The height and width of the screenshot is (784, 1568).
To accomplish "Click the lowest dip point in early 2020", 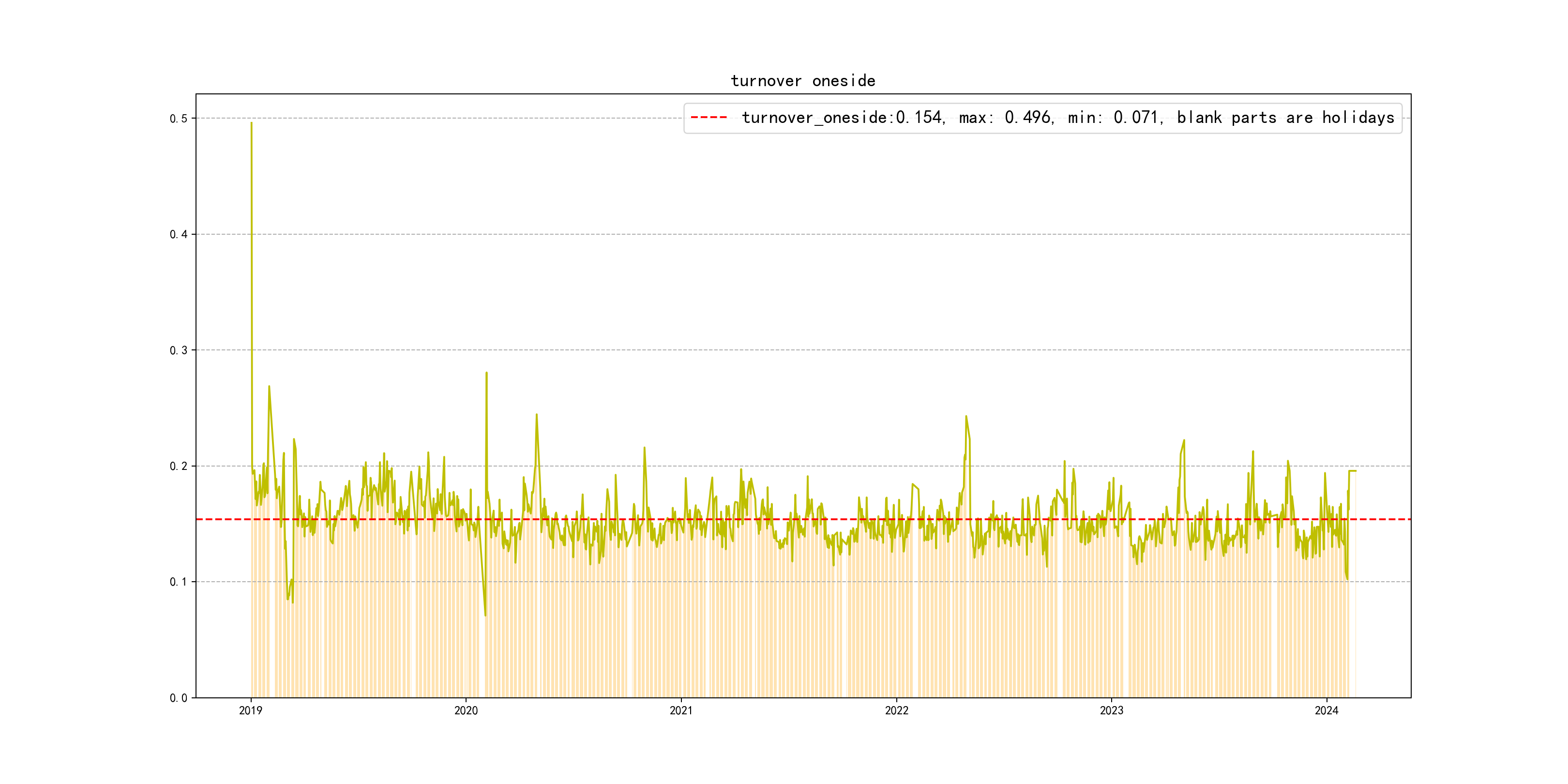I will pos(485,615).
